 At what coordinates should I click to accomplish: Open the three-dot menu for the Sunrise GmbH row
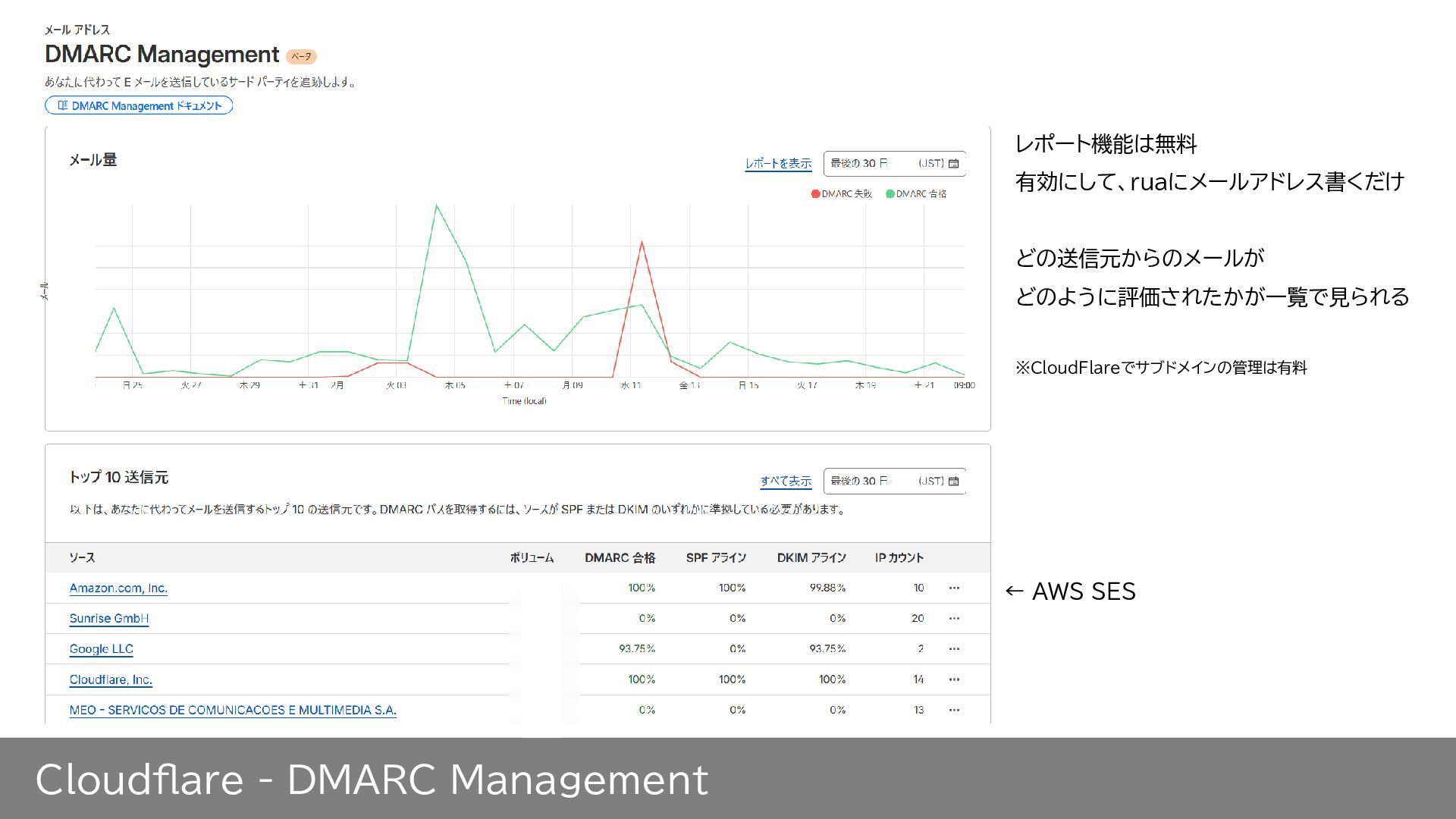(x=954, y=619)
